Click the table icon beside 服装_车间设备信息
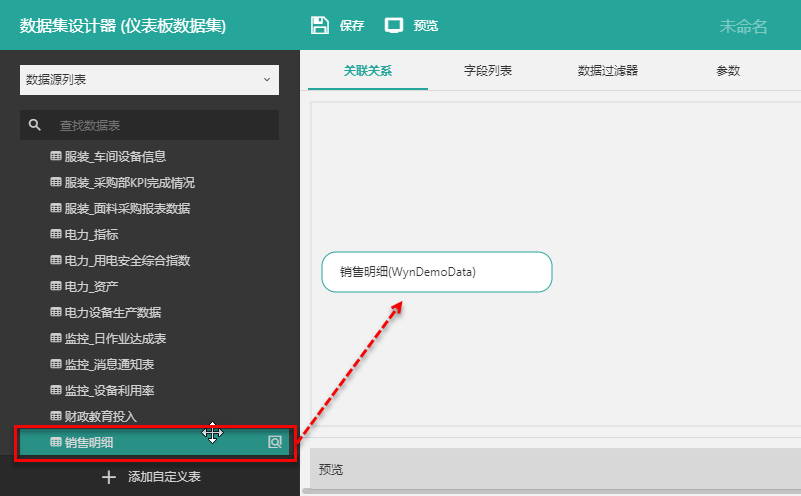This screenshot has height=496, width=801. point(56,156)
